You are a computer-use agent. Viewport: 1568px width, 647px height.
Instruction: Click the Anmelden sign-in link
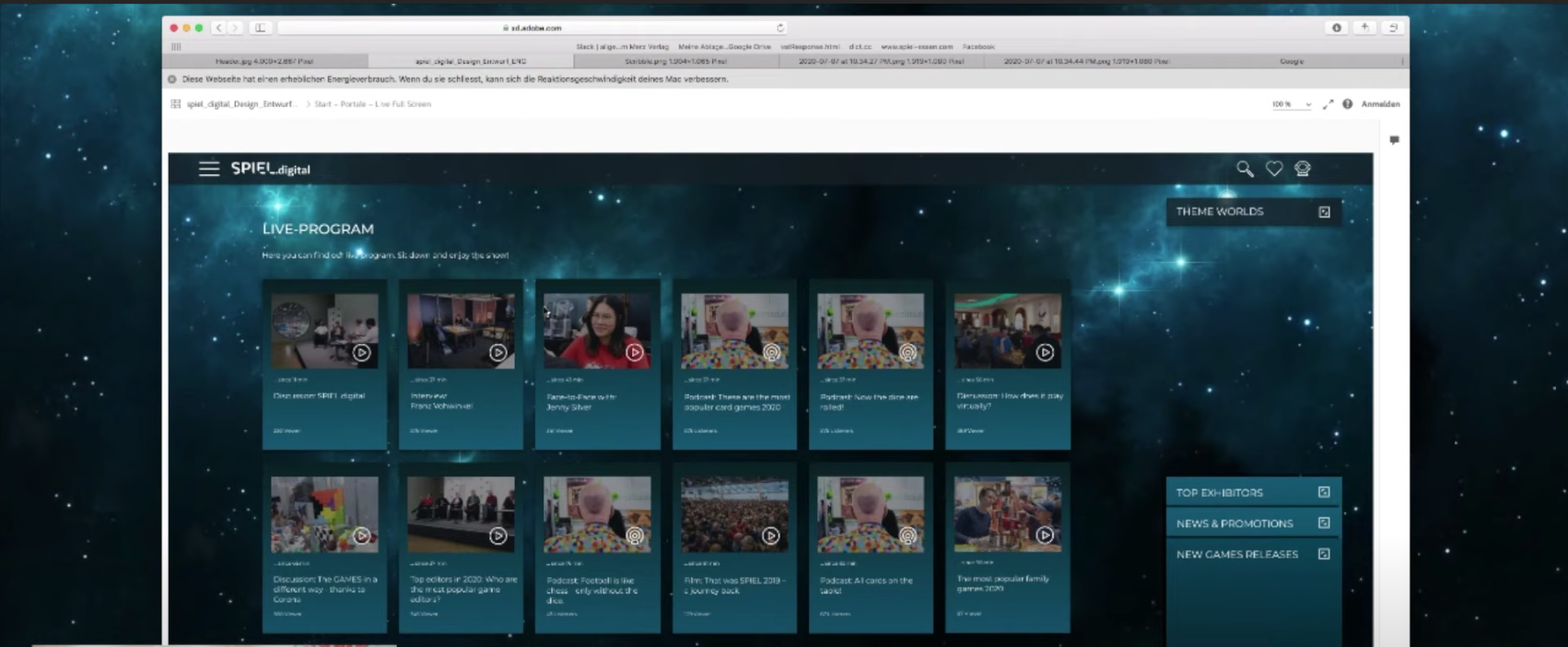[x=1380, y=104]
